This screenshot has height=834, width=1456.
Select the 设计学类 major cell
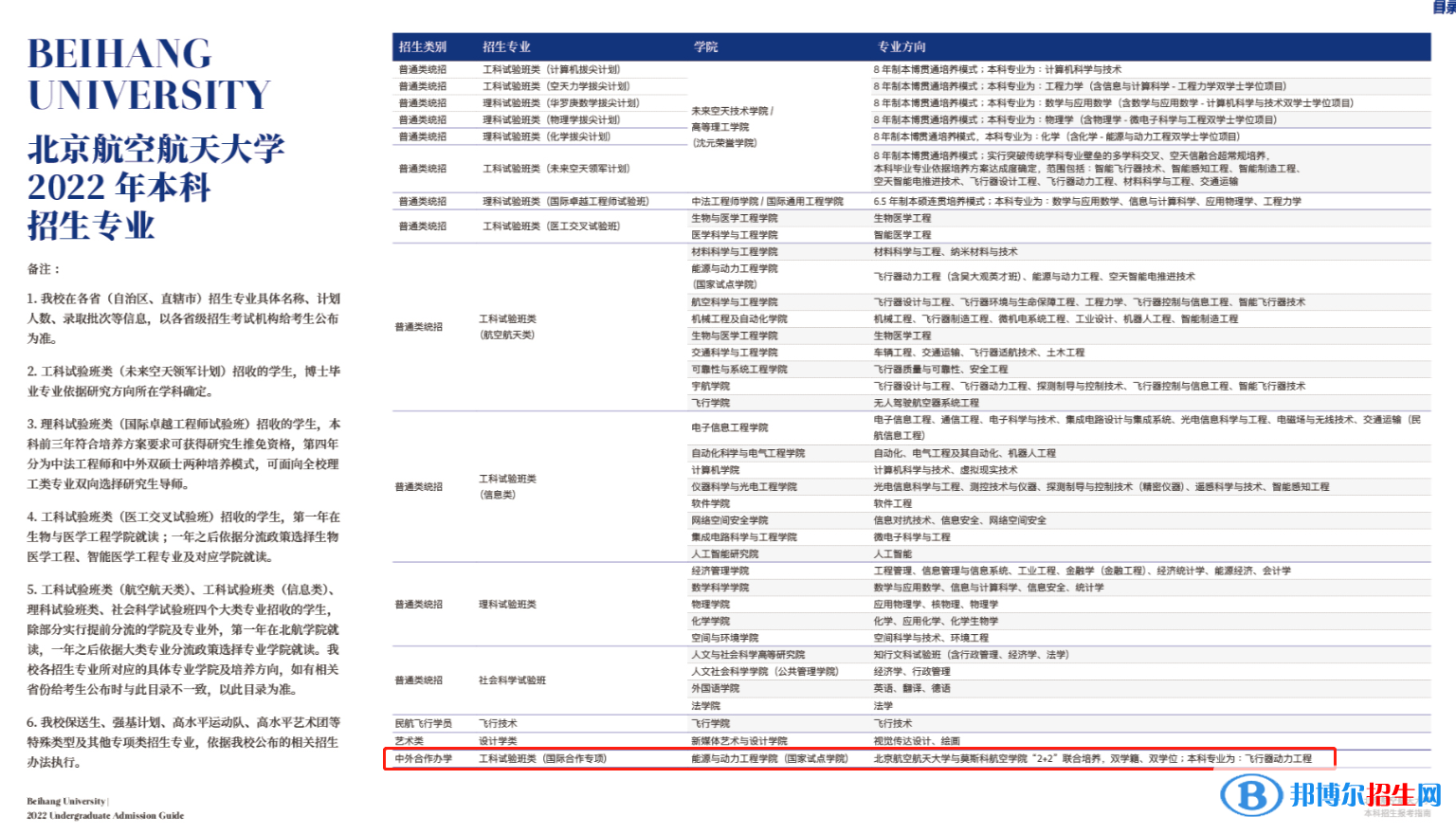(x=498, y=740)
